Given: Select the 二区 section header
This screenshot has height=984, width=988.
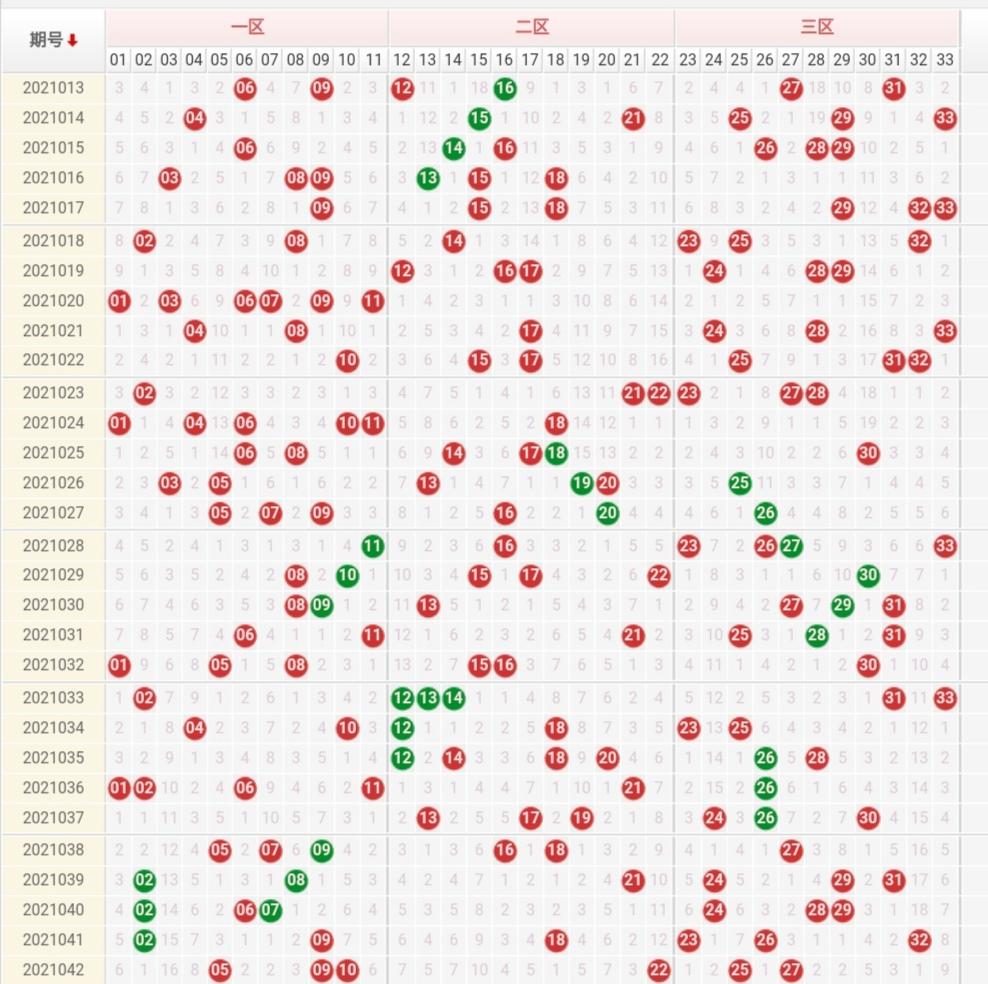Looking at the screenshot, I should 532,27.
